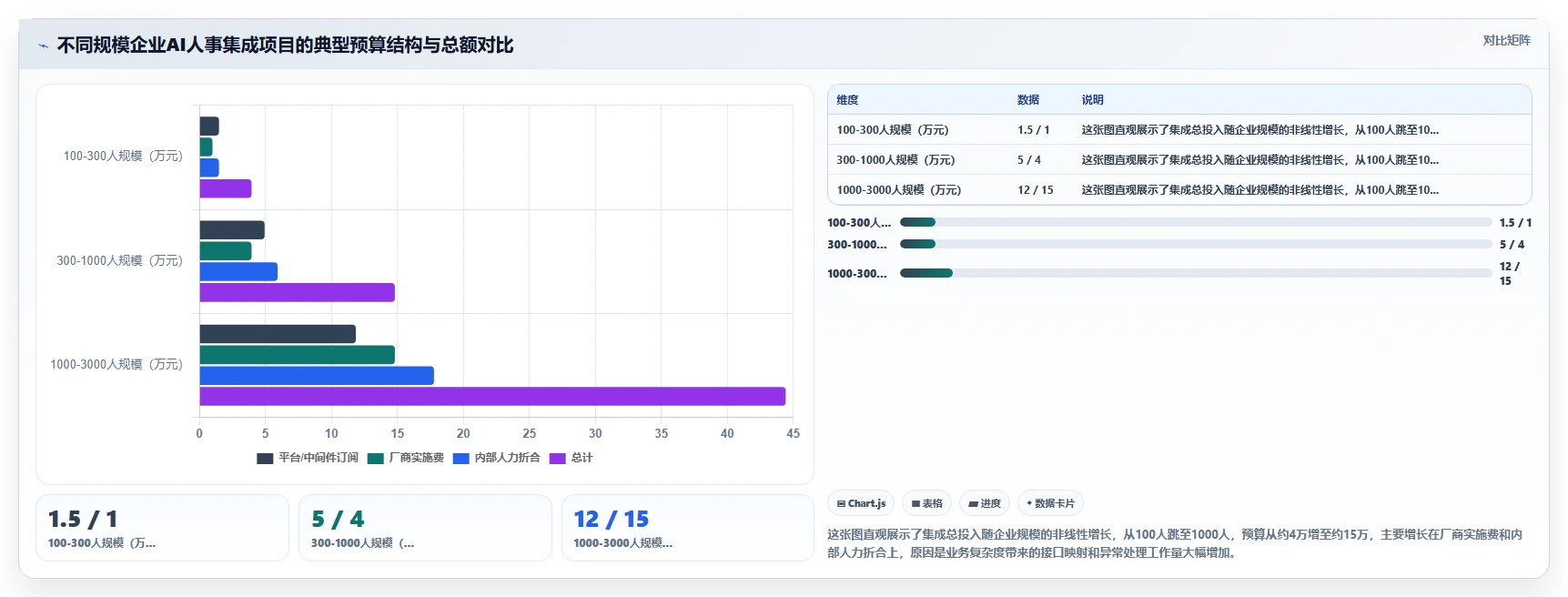Click the 数据卡片 chip
Viewport: 1568px width, 597px height.
click(x=1050, y=503)
